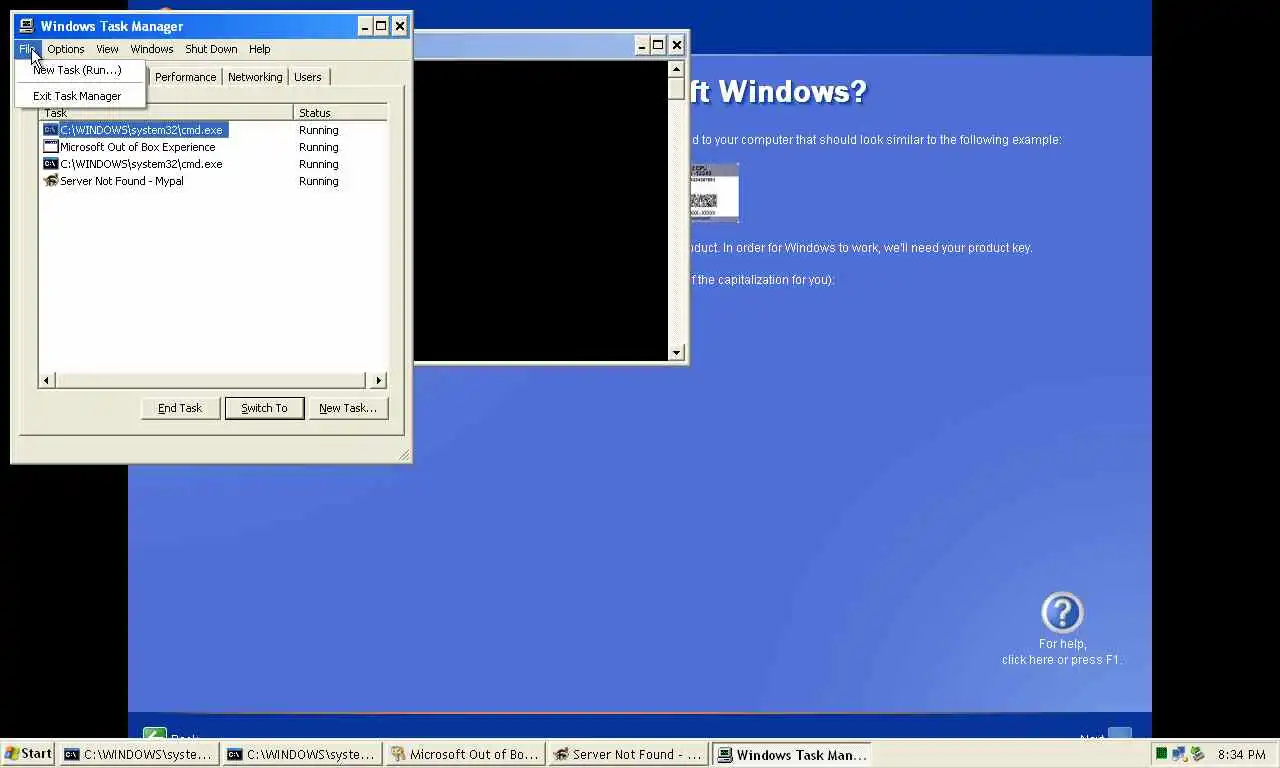Open the Windows menu in Task Manager
Viewport: 1280px width, 768px height.
tap(152, 49)
